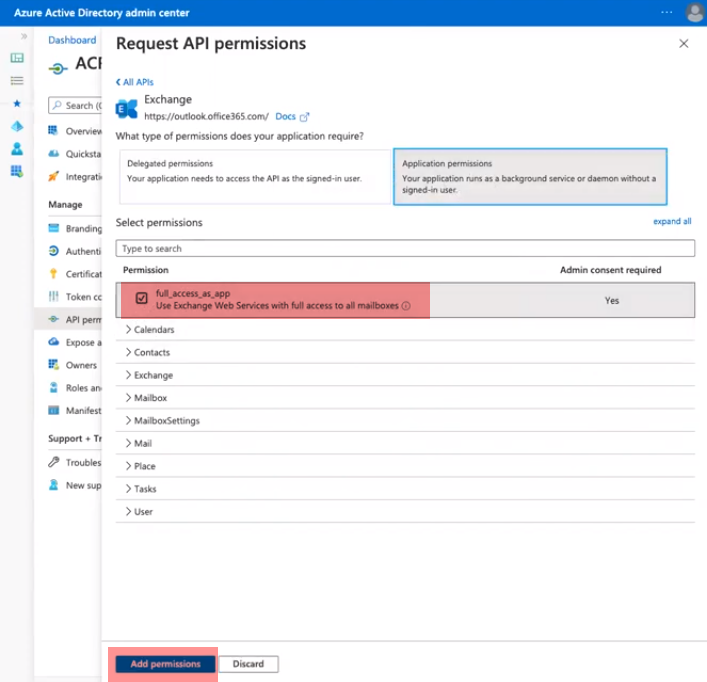The width and height of the screenshot is (707, 682).
Task: Open the Dashboard icon in left rail
Action: point(17,58)
